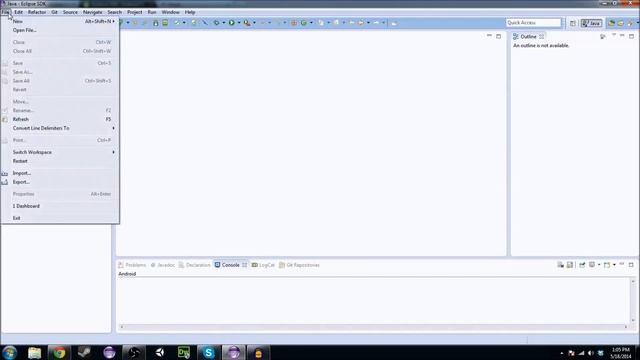Click the Windows Start button
Screen dimensions: 640x360
tap(9, 352)
